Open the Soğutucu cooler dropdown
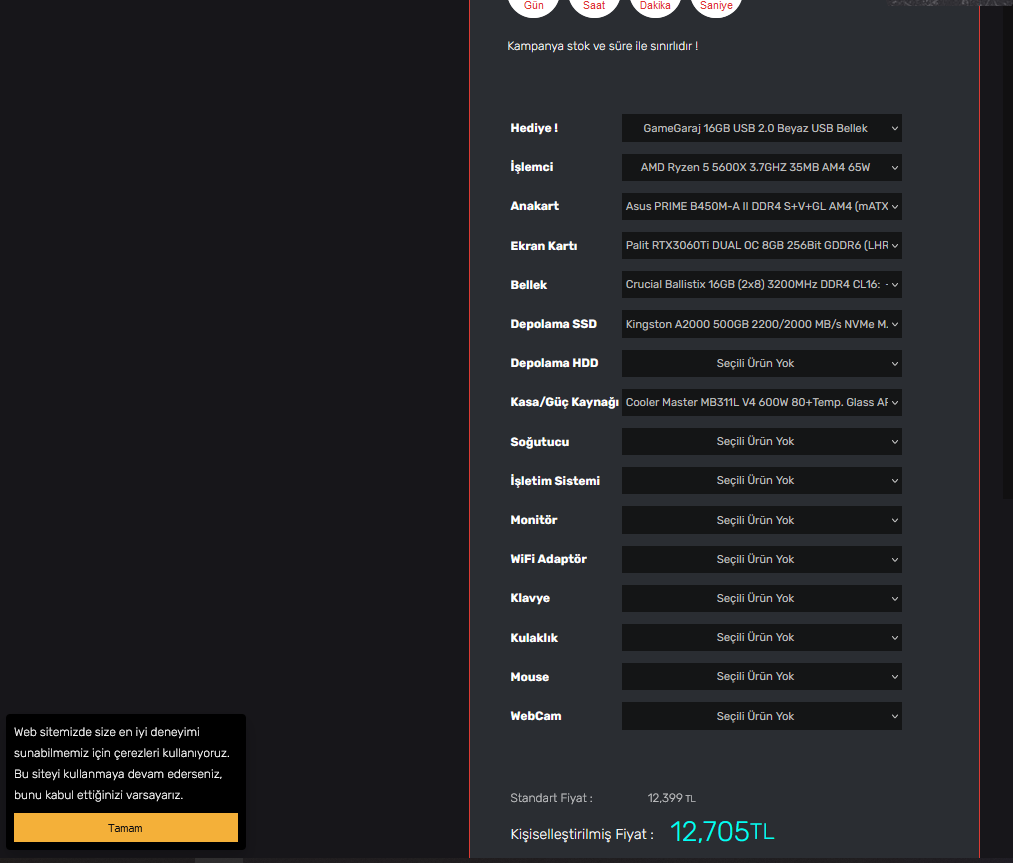The height and width of the screenshot is (863, 1013). pyautogui.click(x=762, y=441)
